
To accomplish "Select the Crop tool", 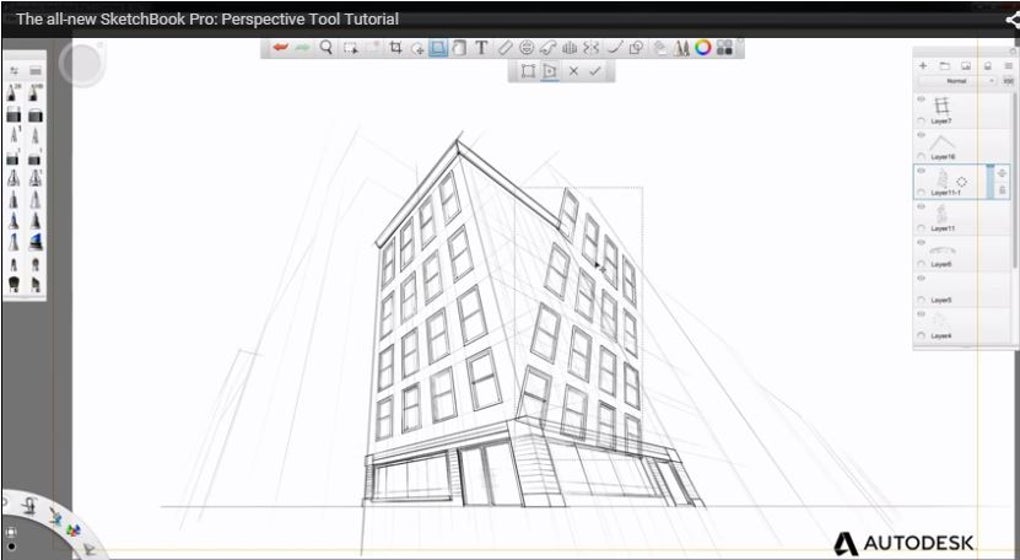I will pyautogui.click(x=396, y=47).
